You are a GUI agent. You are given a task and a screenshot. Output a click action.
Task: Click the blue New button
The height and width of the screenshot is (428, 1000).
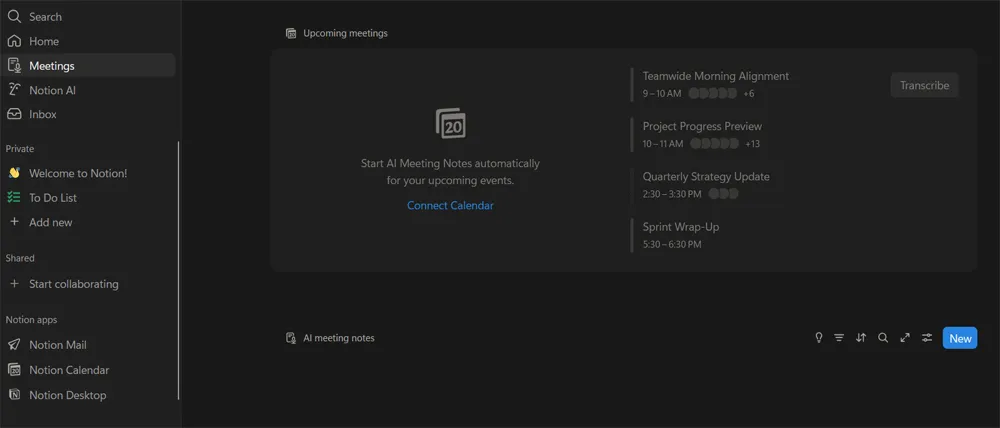pyautogui.click(x=960, y=338)
